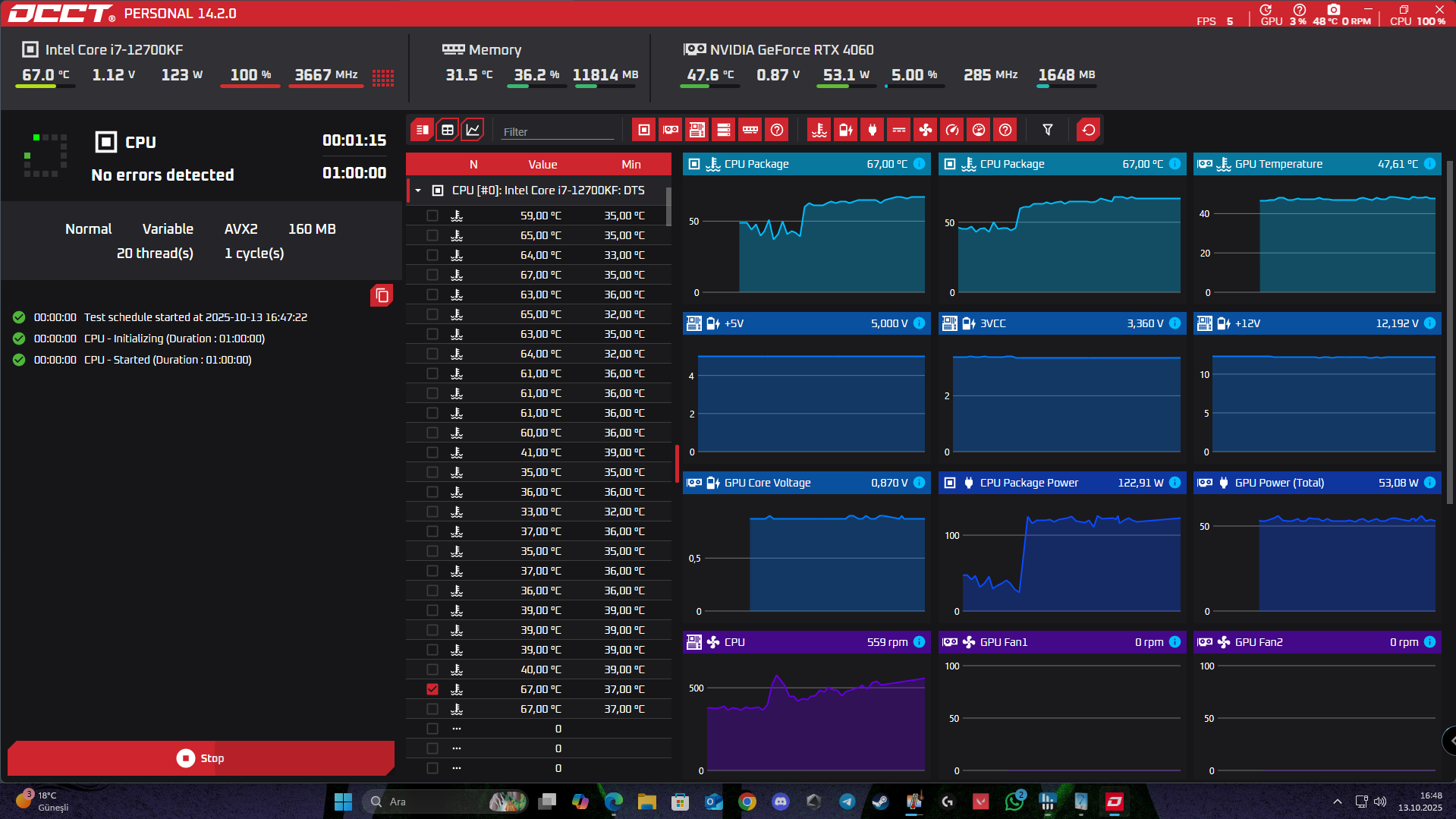1456x819 pixels.
Task: Toggle the motherboard device filter icon
Action: click(x=697, y=130)
